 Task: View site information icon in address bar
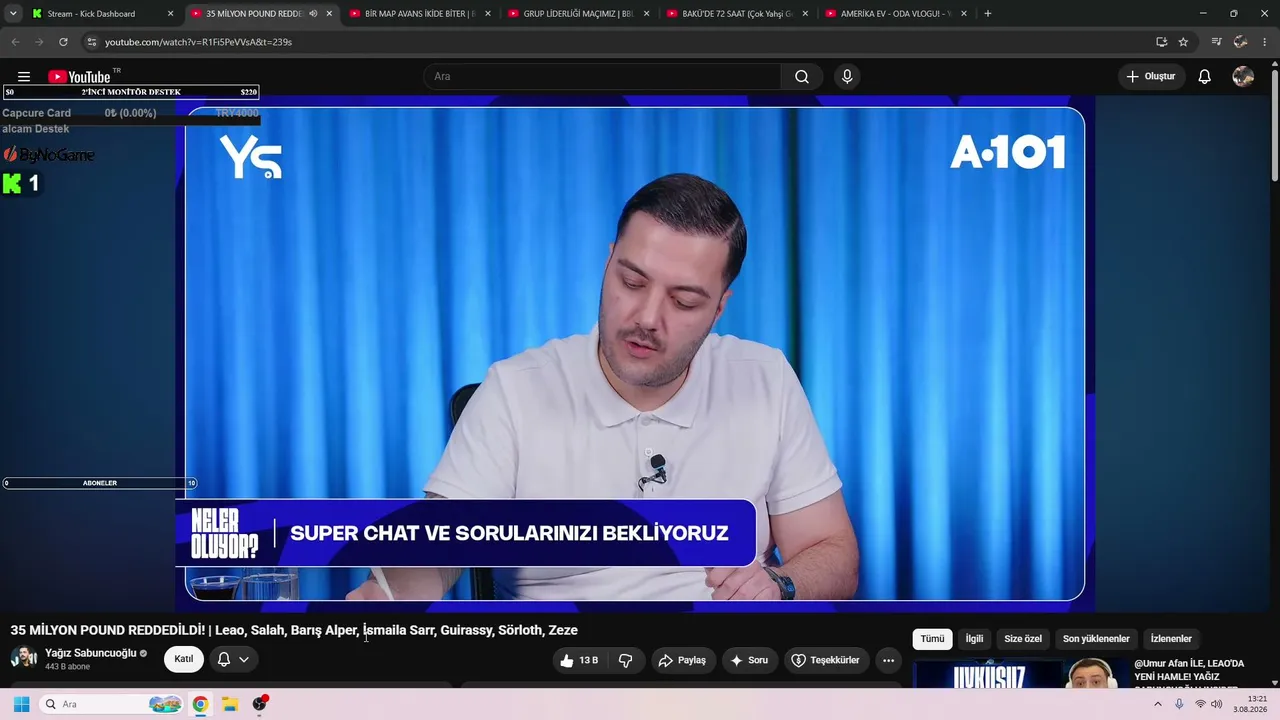click(91, 42)
